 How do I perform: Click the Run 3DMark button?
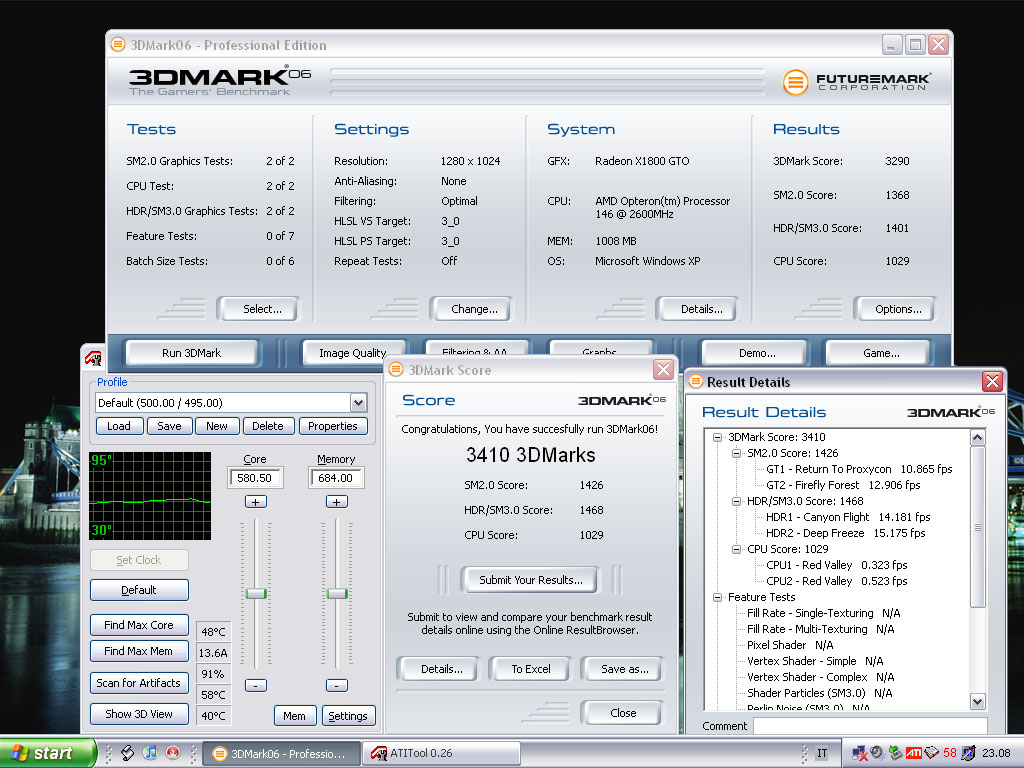pos(191,353)
